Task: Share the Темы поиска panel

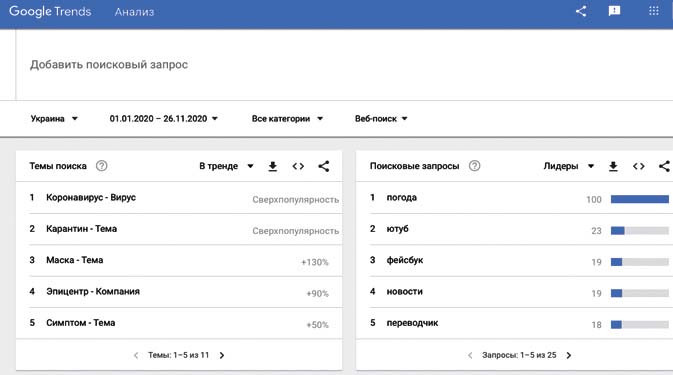Action: pos(324,166)
